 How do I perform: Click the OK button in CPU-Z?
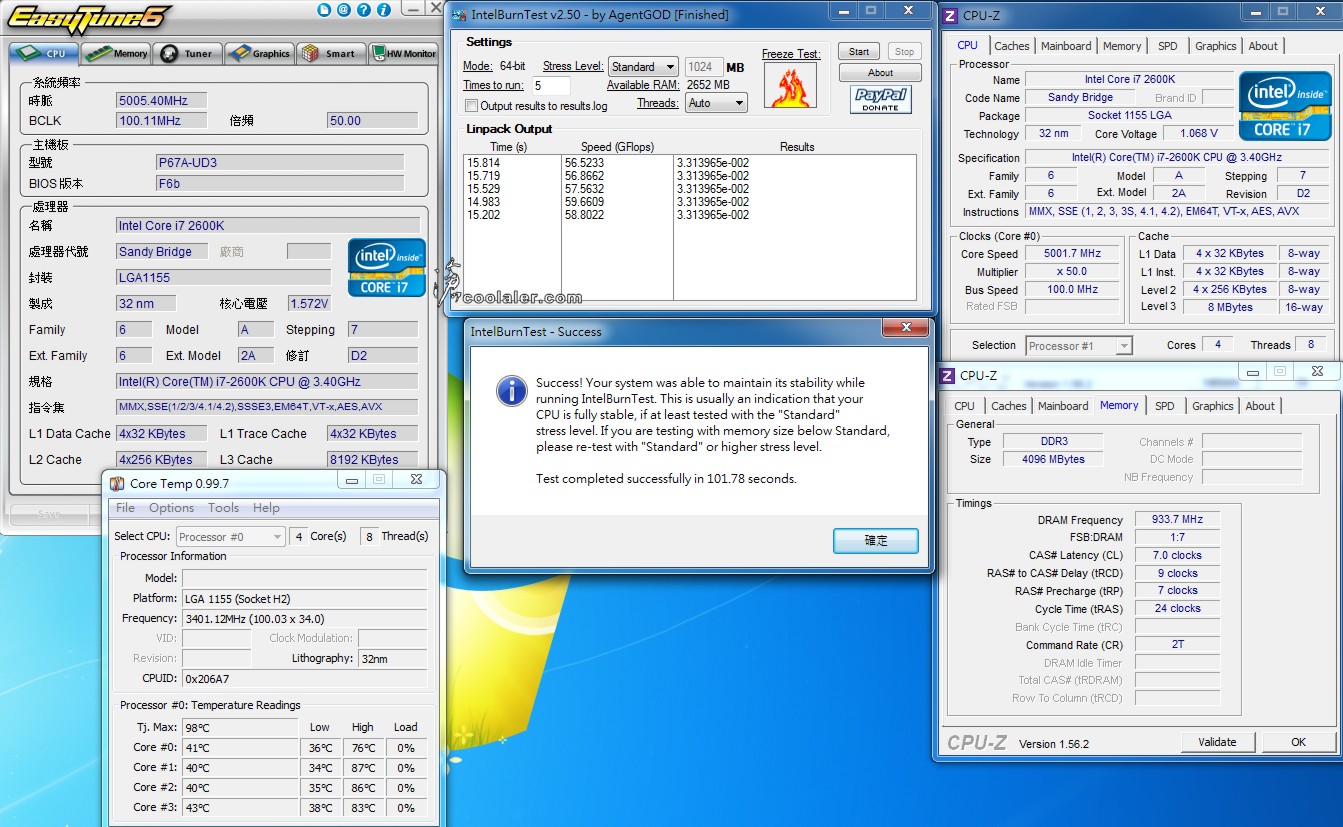tap(1298, 742)
